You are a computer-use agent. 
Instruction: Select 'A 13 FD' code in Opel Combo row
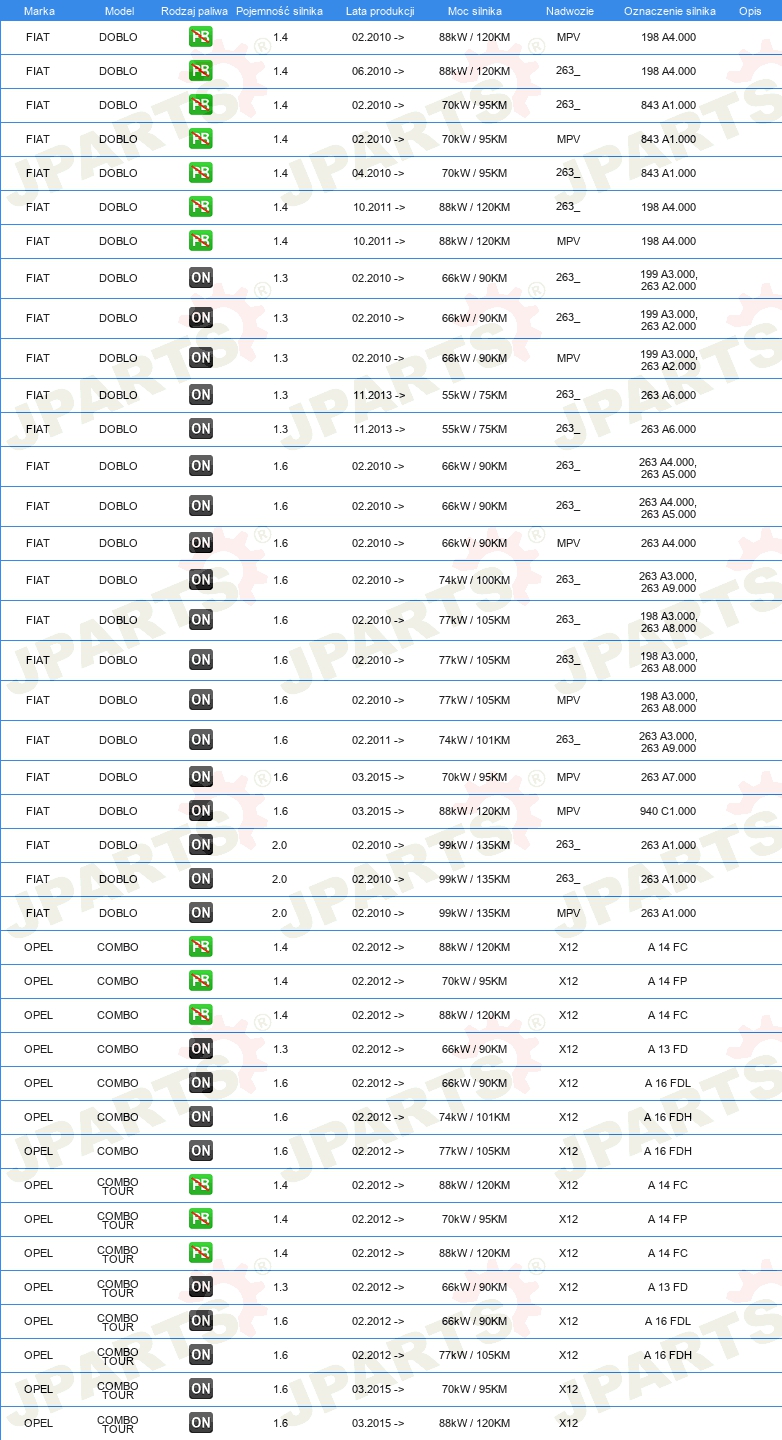point(667,1049)
